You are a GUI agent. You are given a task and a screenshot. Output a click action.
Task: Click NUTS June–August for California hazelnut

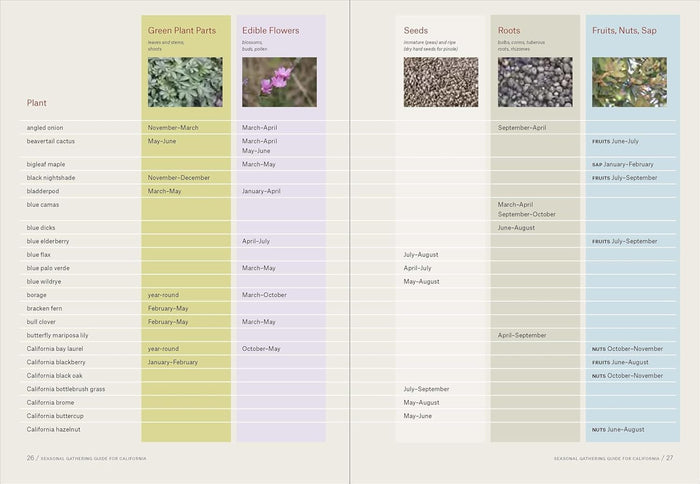click(618, 430)
